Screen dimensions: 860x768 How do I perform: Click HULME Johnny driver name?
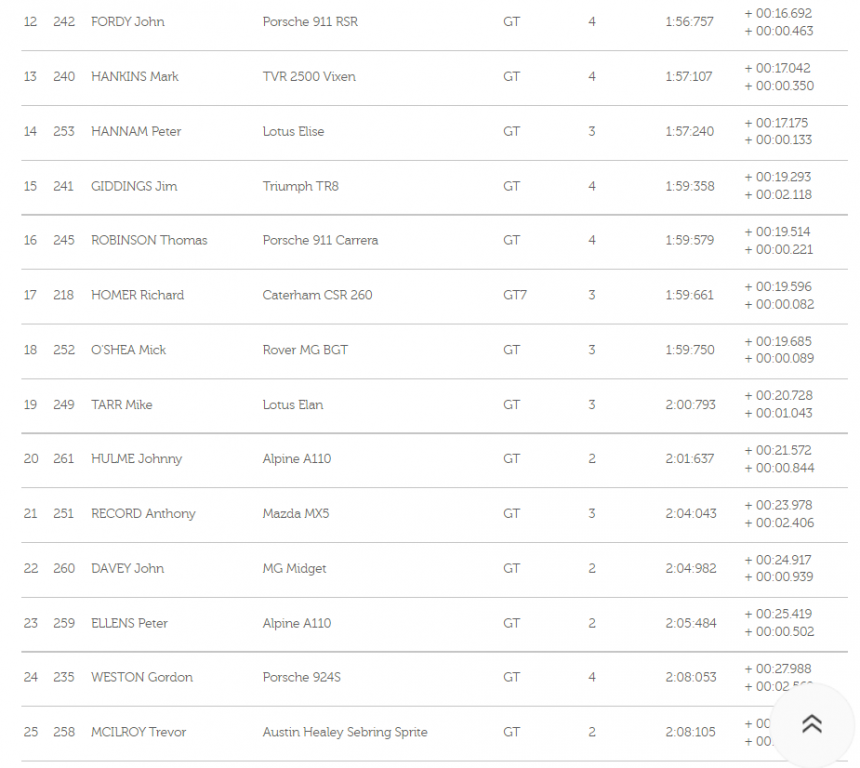tap(136, 460)
